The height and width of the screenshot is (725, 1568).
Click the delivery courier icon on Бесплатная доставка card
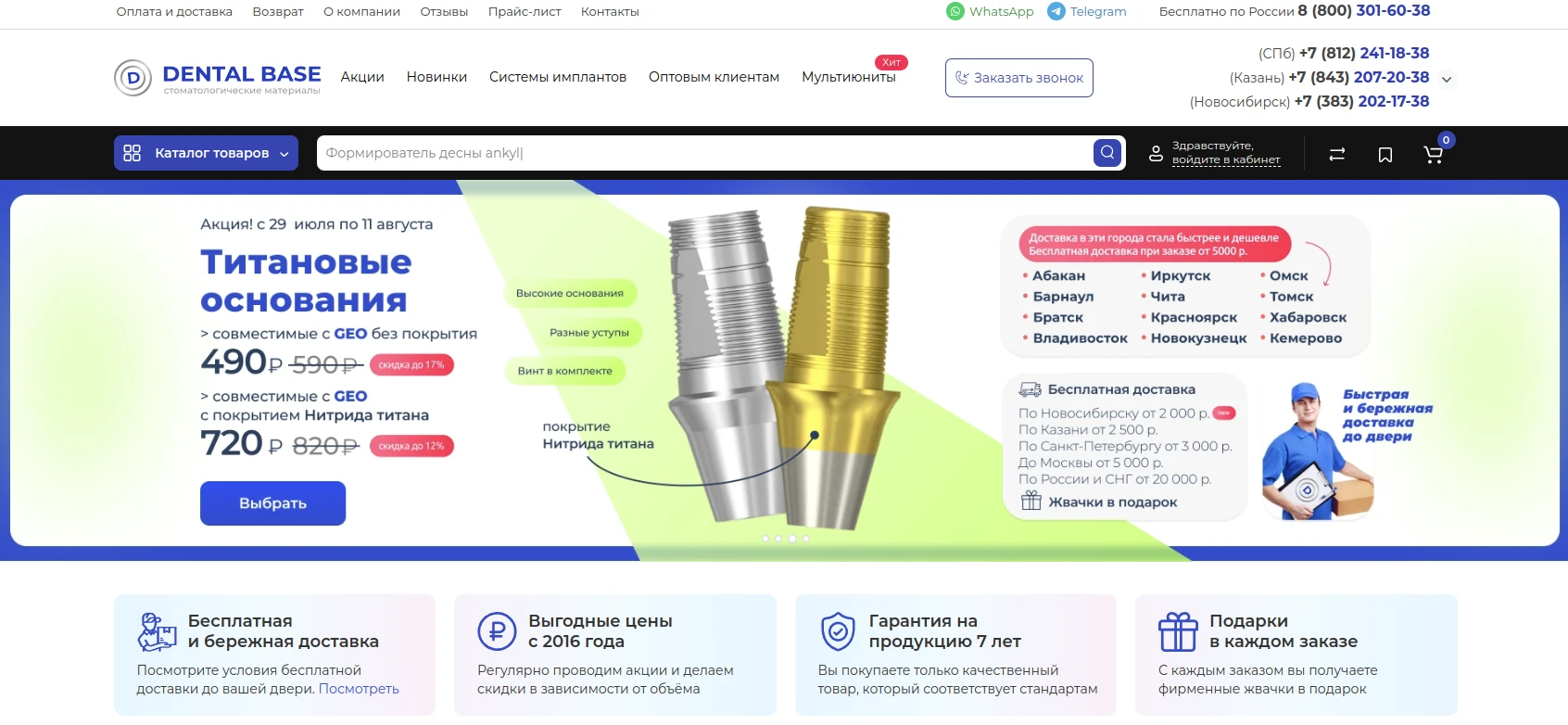(x=157, y=631)
